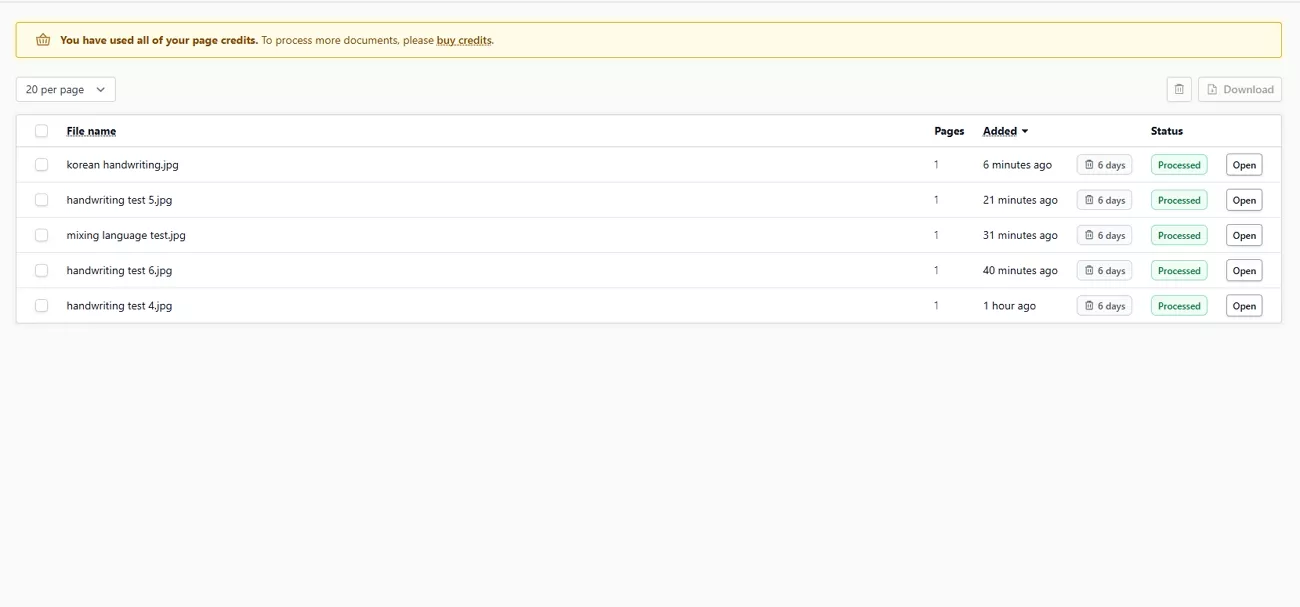
Task: Click the 6 days retention badge for mixing language test.jpg
Action: tap(1104, 235)
